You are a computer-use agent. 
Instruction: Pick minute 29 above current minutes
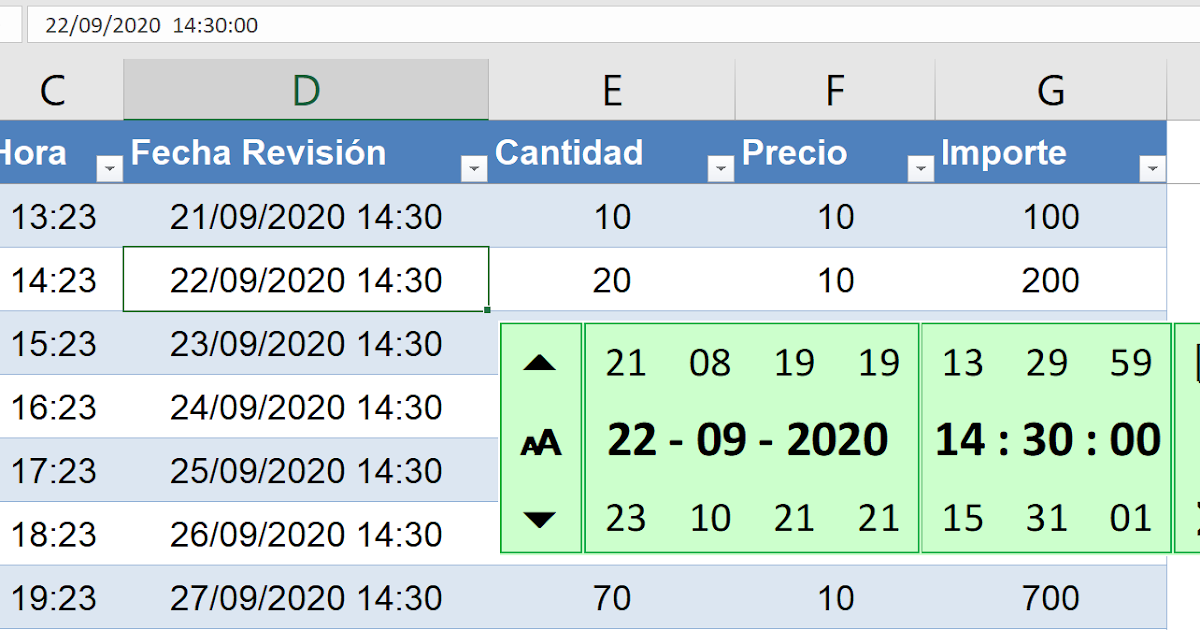[x=1047, y=363]
